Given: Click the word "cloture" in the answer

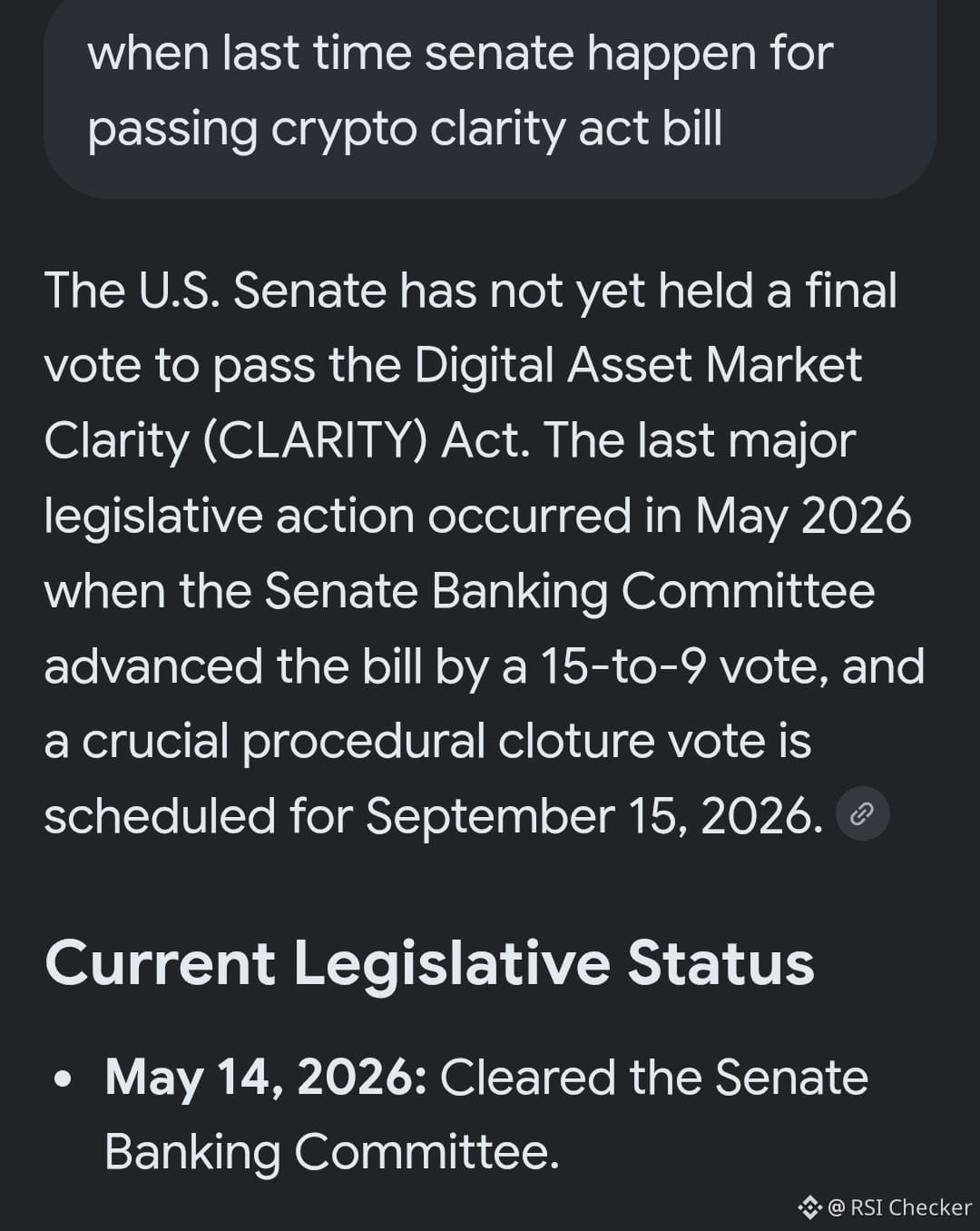Looking at the screenshot, I should [576, 741].
